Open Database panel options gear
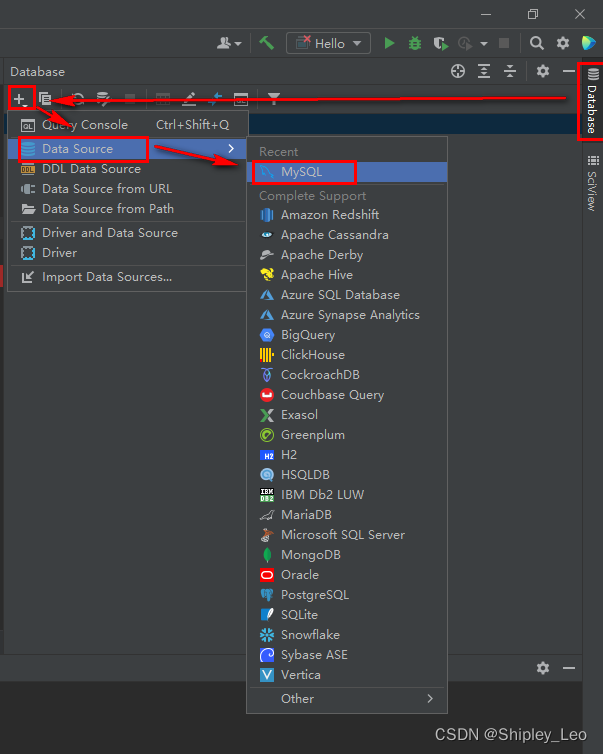Screen dimensions: 603x754 click(x=543, y=72)
